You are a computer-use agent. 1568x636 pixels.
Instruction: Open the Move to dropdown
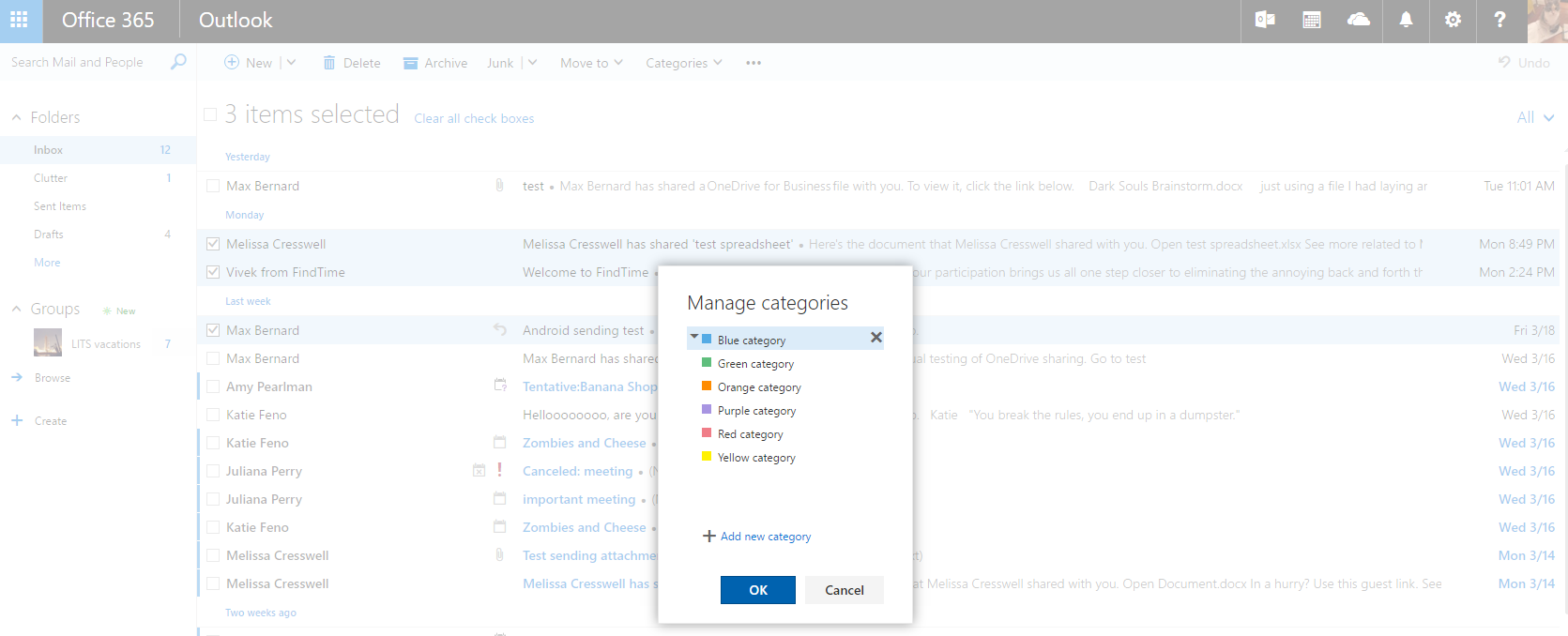(591, 63)
